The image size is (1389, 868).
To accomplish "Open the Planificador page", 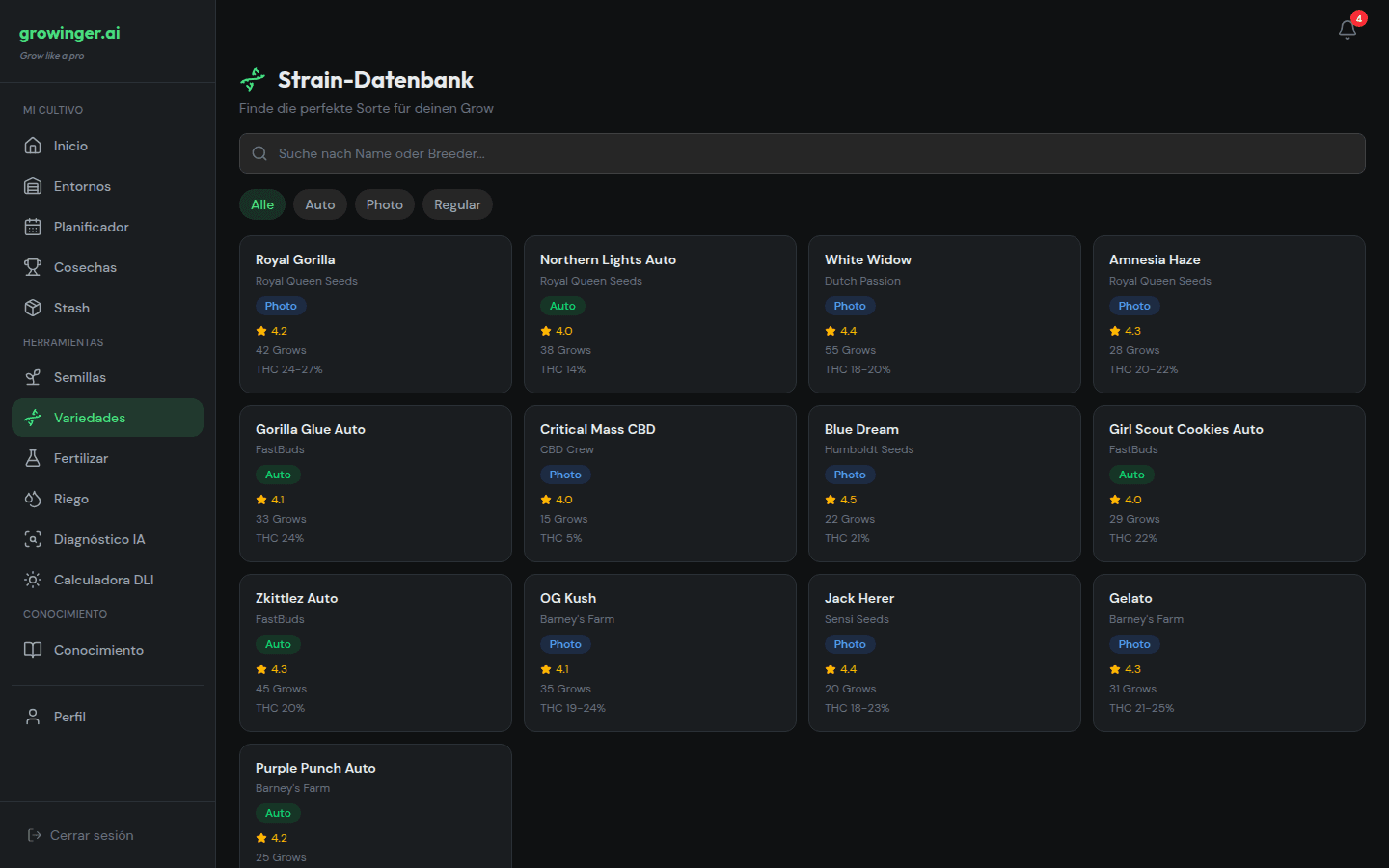I will click(x=107, y=227).
